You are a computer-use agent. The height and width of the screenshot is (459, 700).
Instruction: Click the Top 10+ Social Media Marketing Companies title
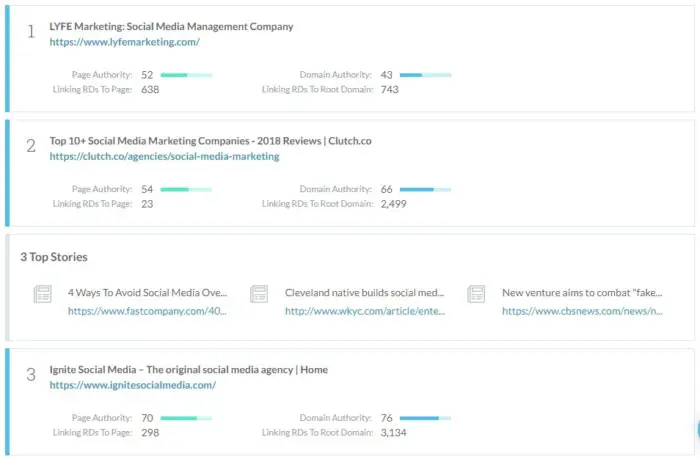pos(210,141)
